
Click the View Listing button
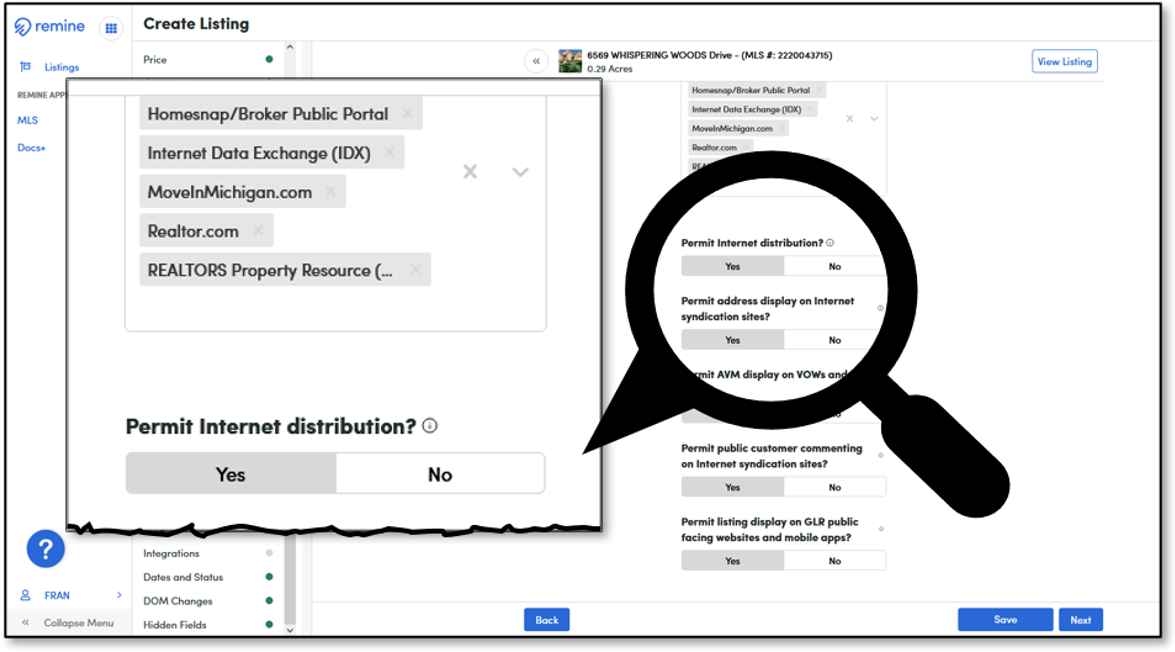coord(1064,61)
